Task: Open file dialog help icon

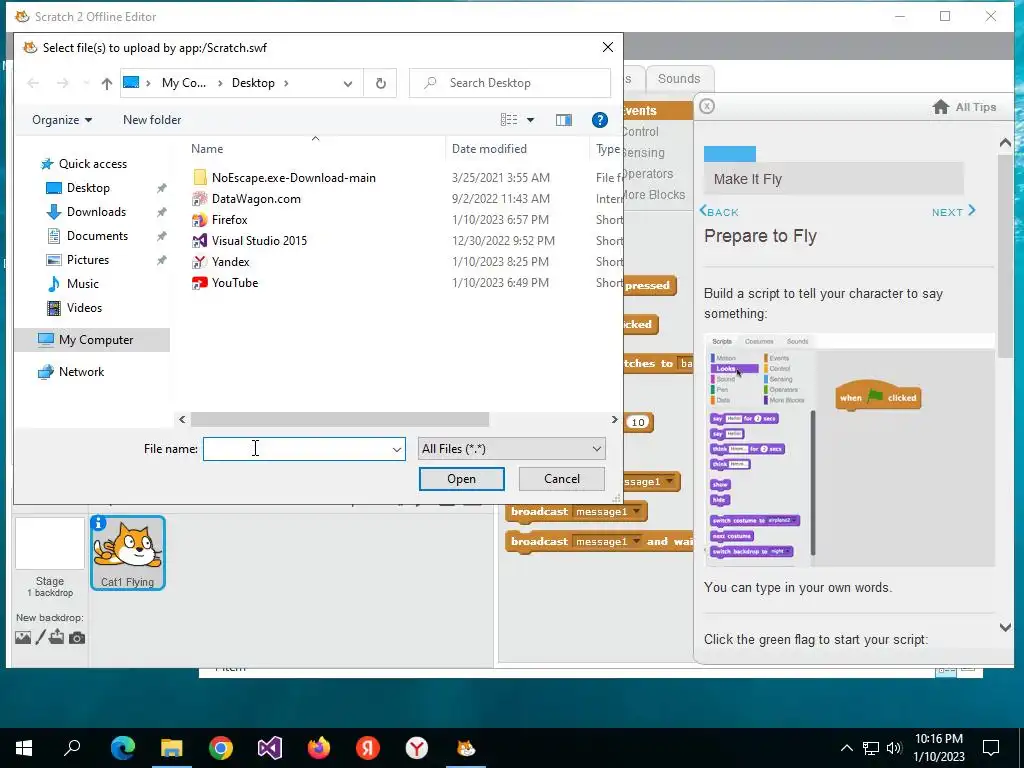Action: pos(600,120)
